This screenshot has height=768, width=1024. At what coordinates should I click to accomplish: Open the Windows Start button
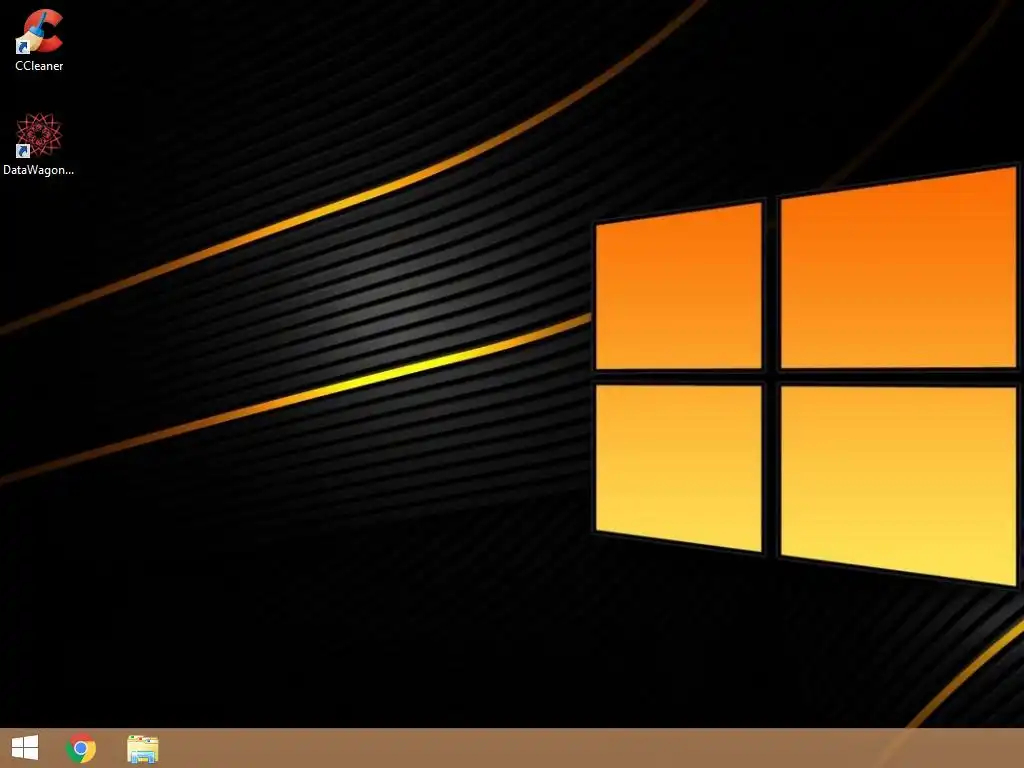(x=25, y=748)
